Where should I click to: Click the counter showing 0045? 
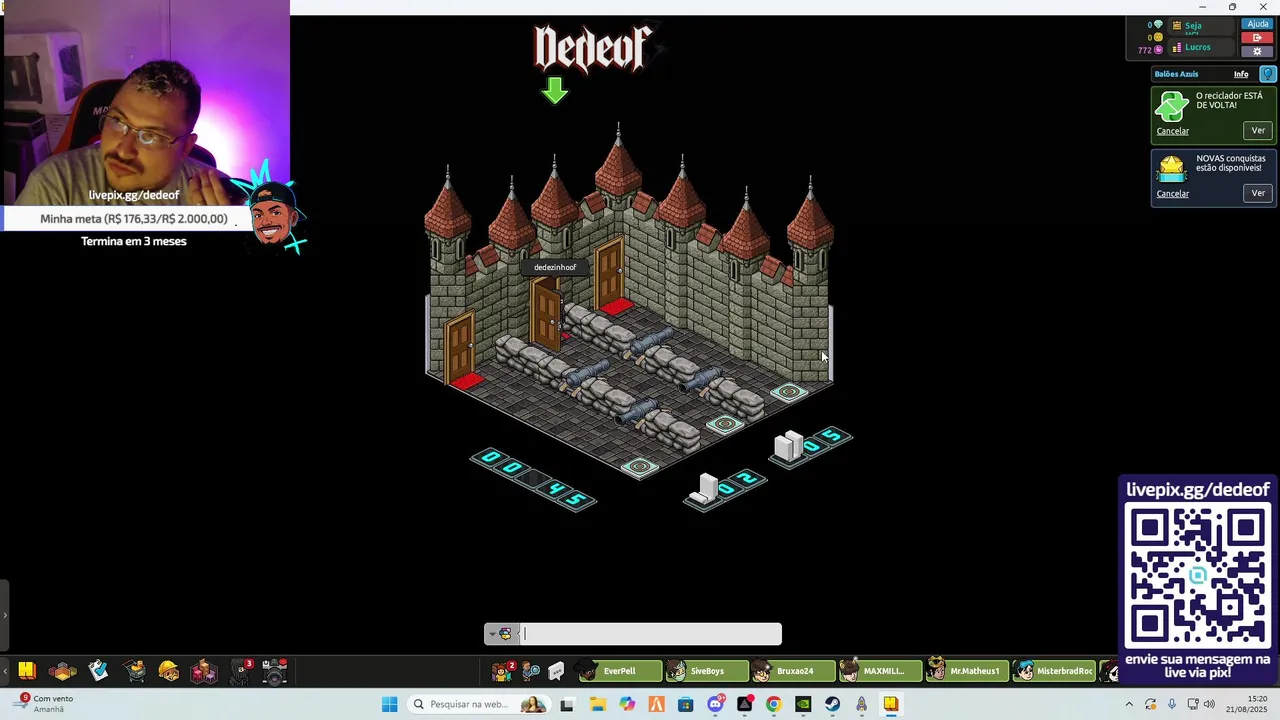click(x=533, y=479)
